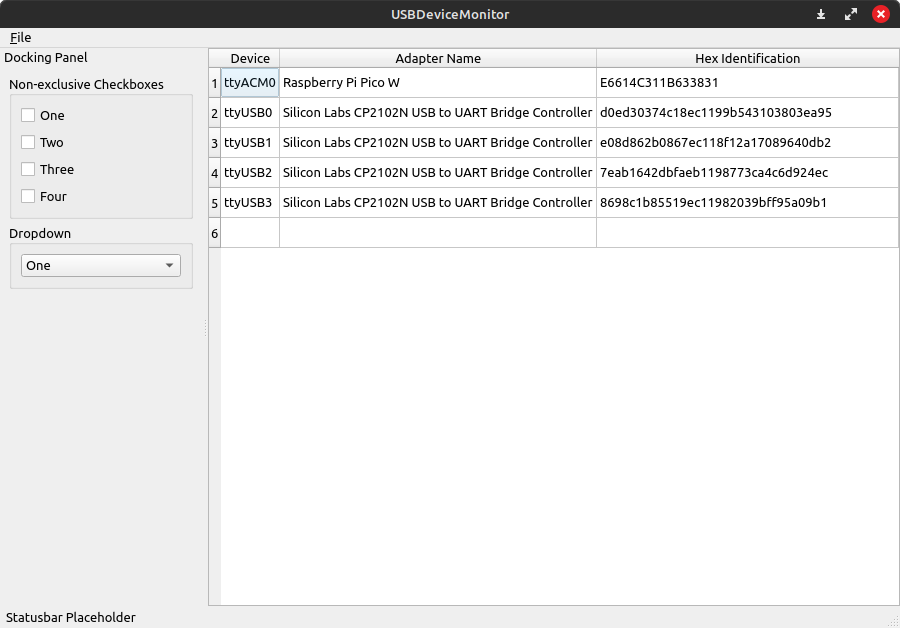Select adapter name cell in ttyUSB2 row
900x628 pixels.
coord(438,172)
